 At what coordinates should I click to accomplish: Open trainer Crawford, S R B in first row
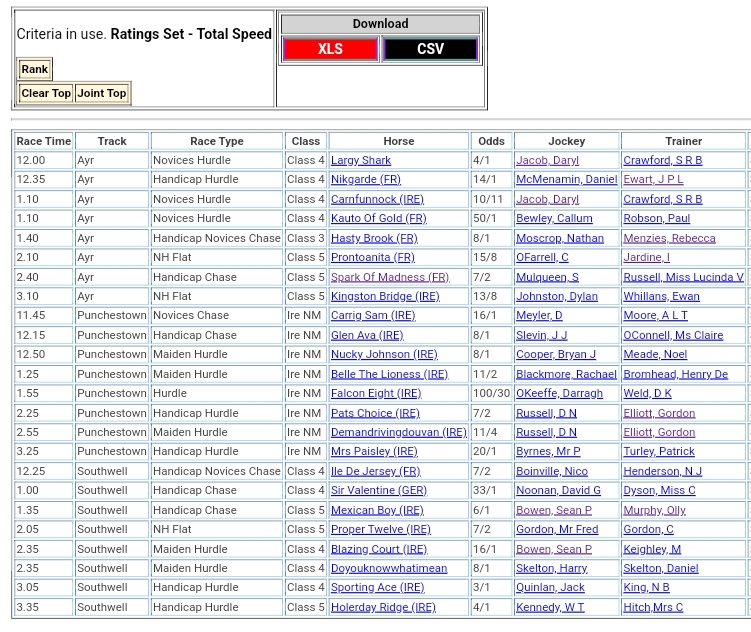662,160
